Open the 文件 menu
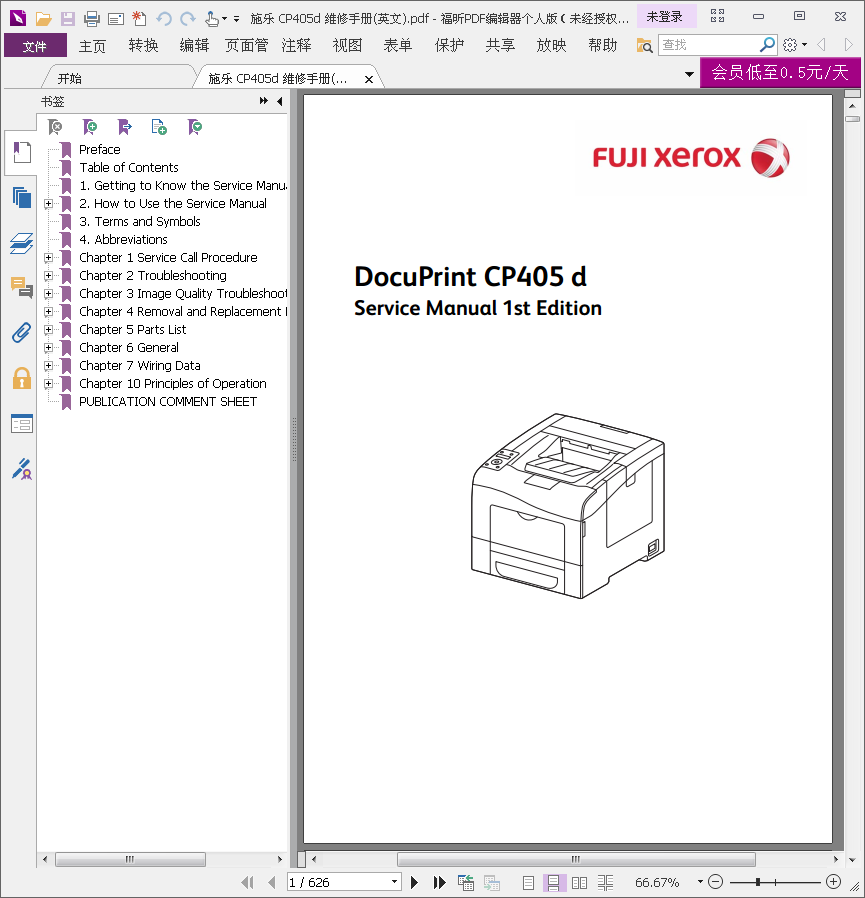The image size is (865, 898). coord(35,45)
